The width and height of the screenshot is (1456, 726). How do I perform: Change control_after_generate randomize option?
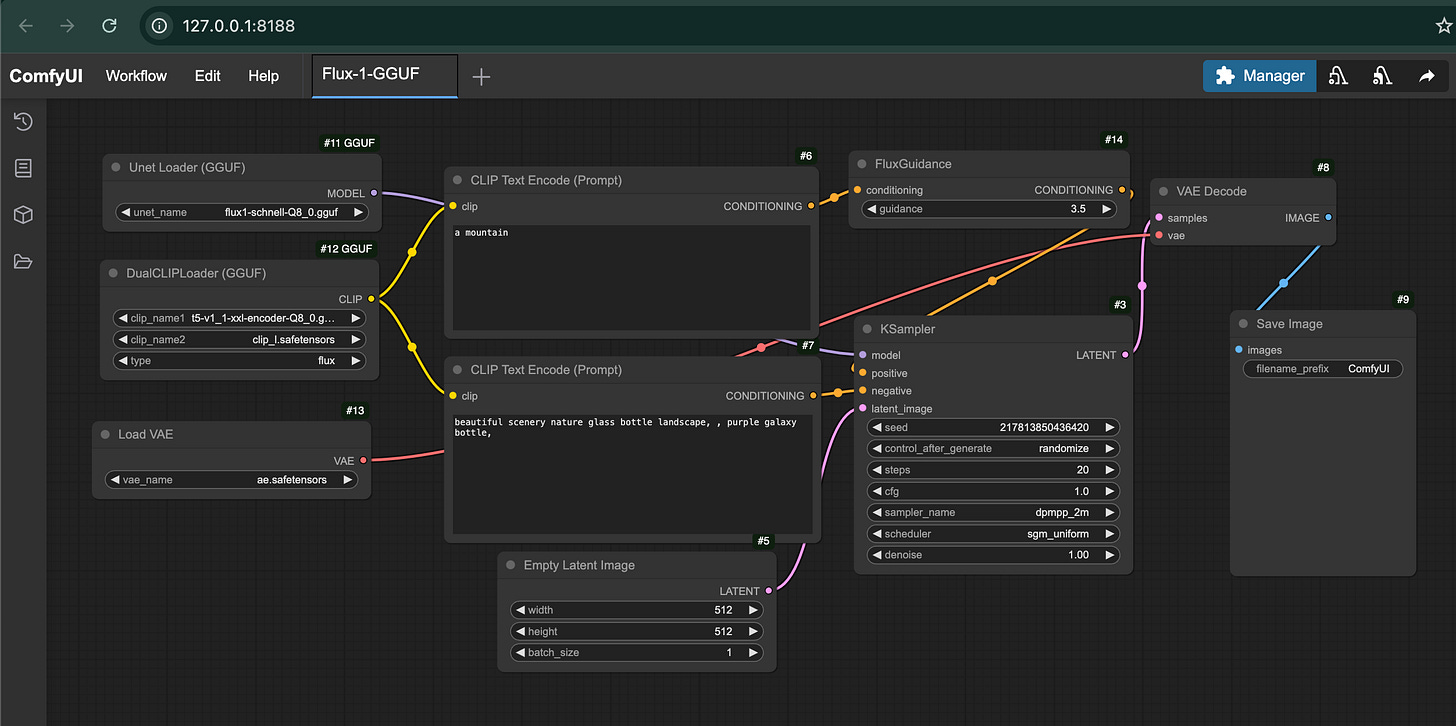[x=992, y=449]
